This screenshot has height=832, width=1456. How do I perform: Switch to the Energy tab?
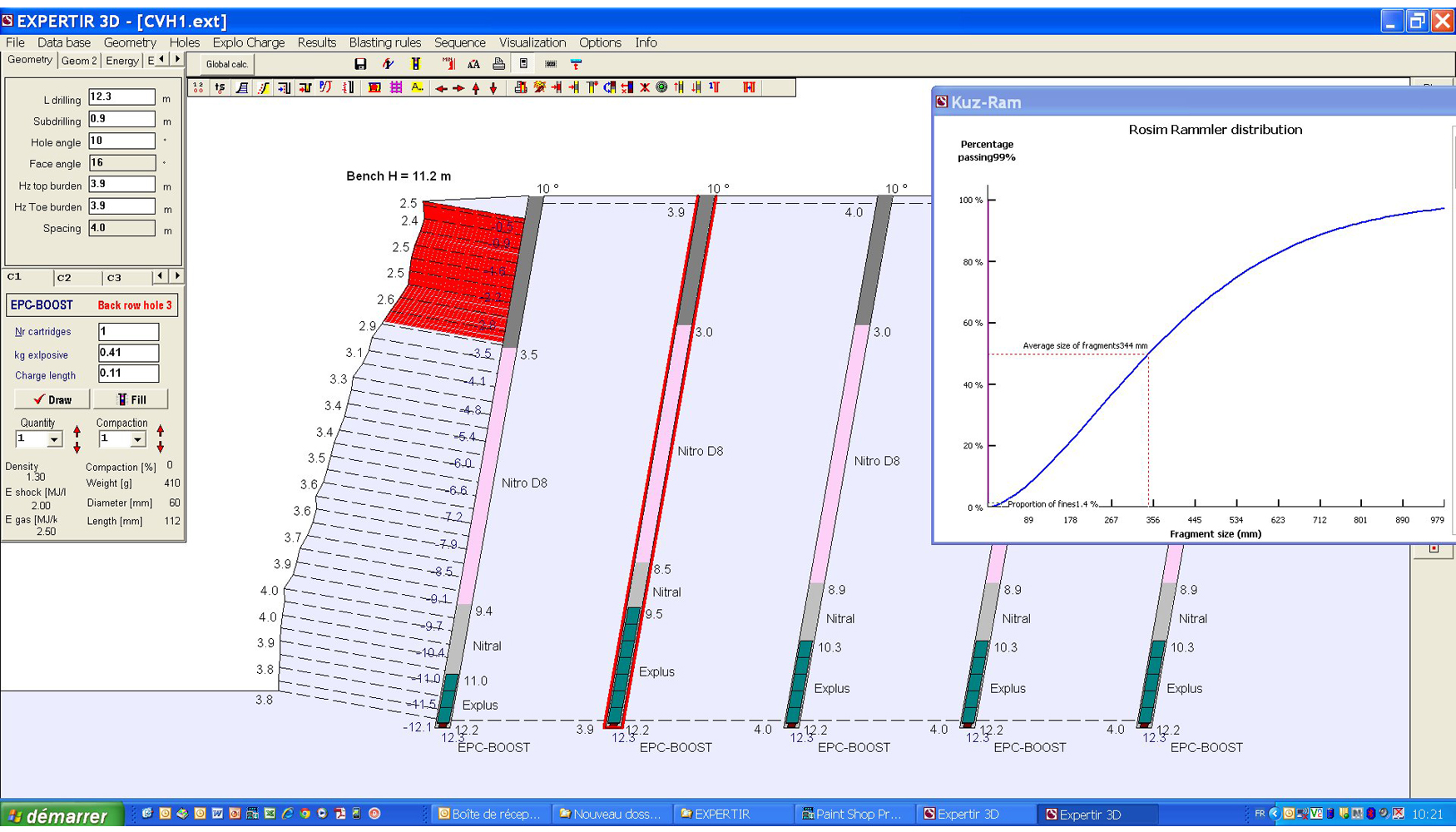(121, 61)
